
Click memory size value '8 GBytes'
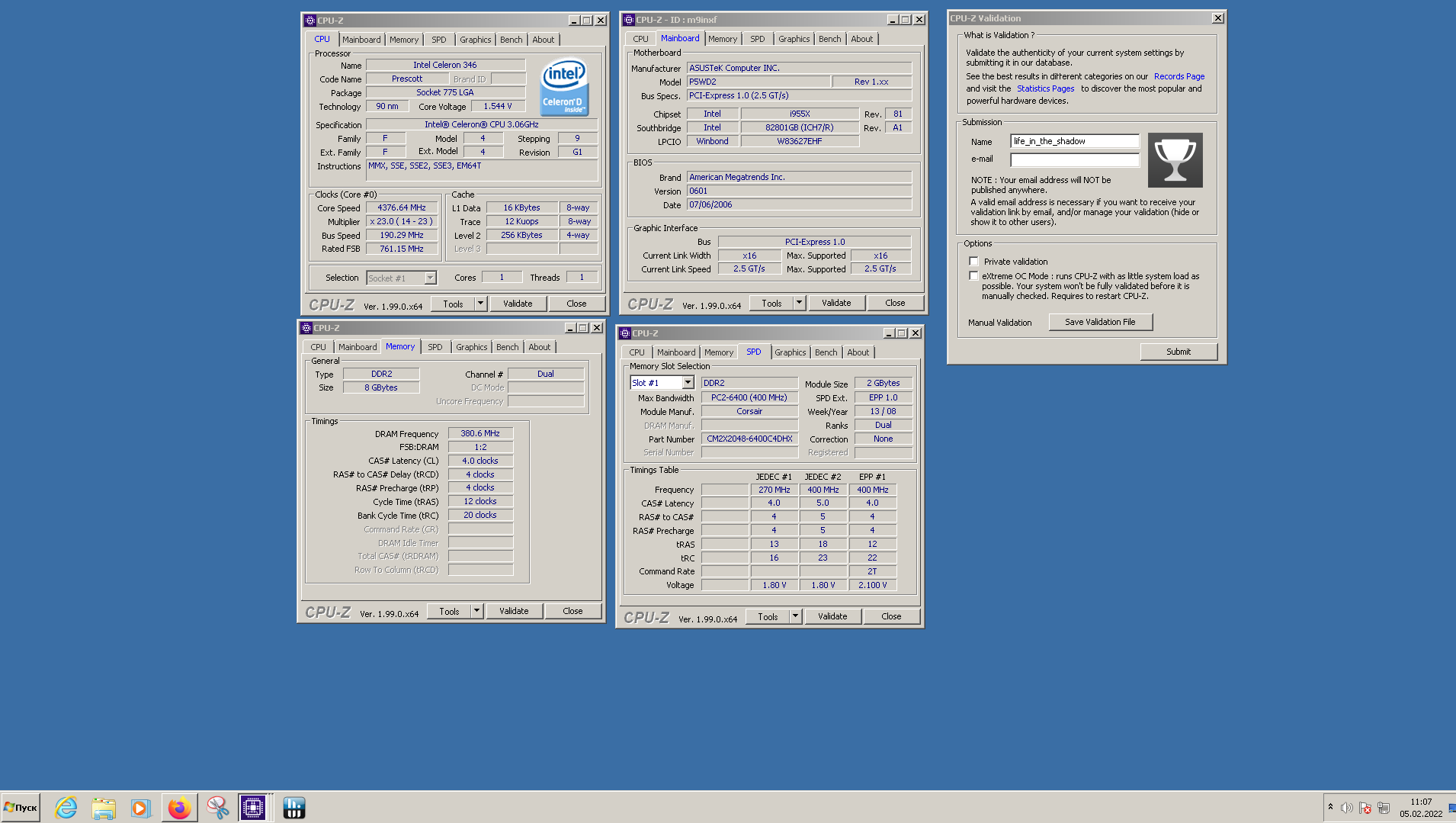click(381, 387)
